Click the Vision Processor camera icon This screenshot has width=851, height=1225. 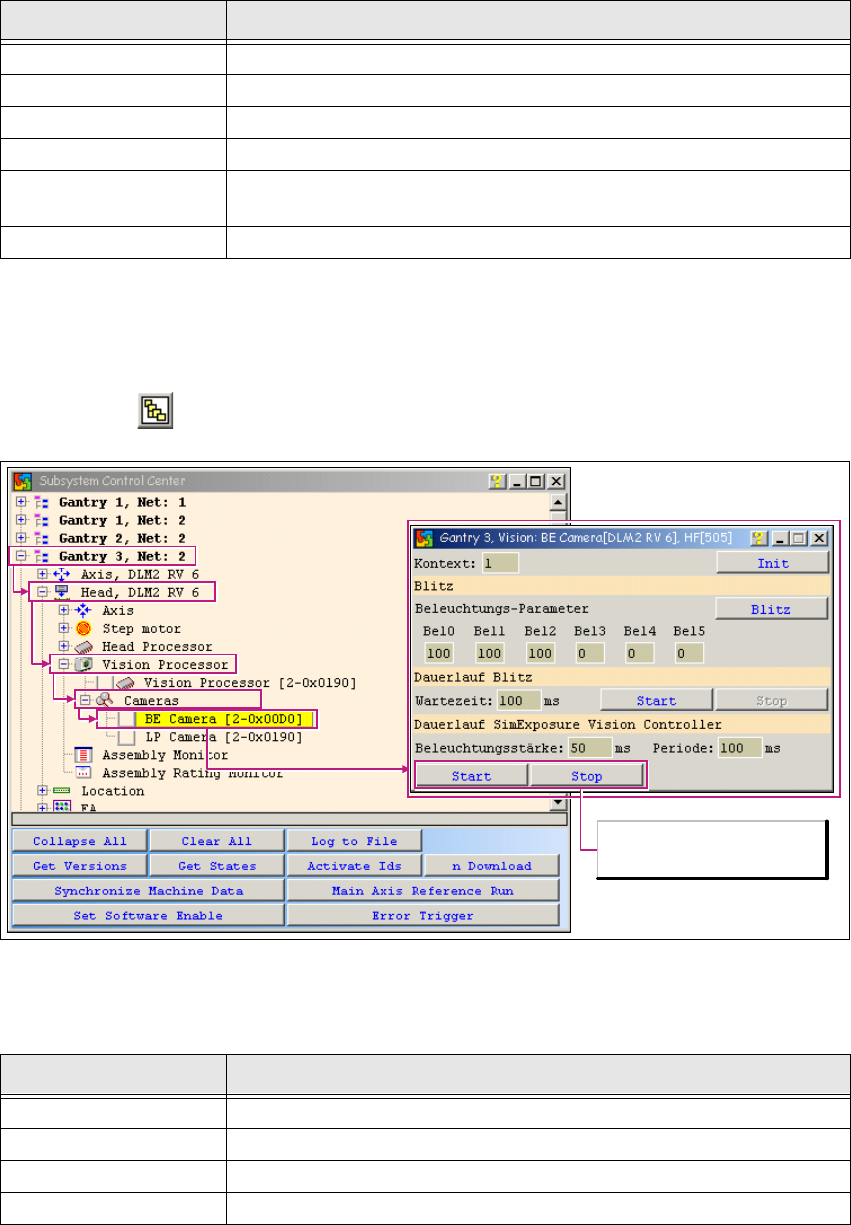coord(84,664)
